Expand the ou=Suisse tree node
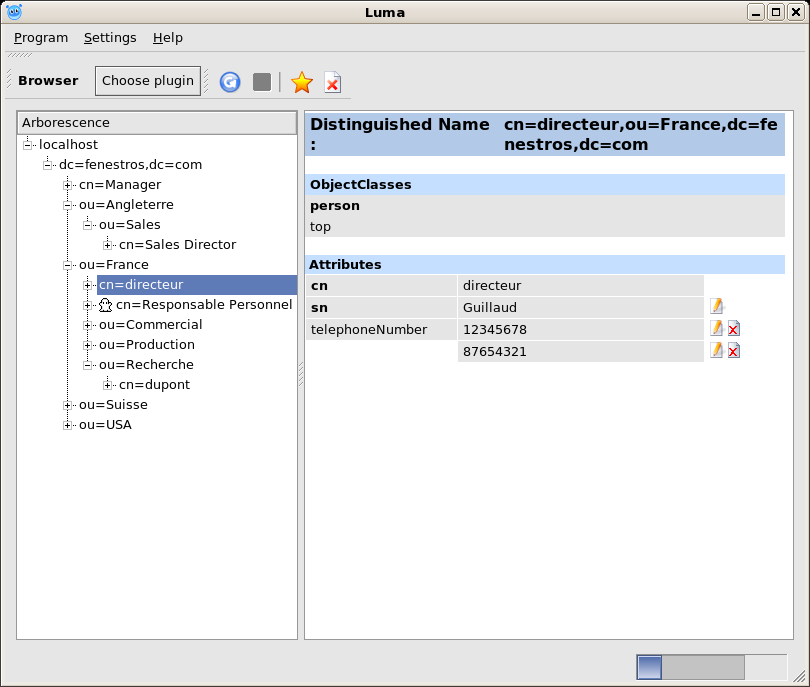Image resolution: width=810 pixels, height=687 pixels. (68, 405)
